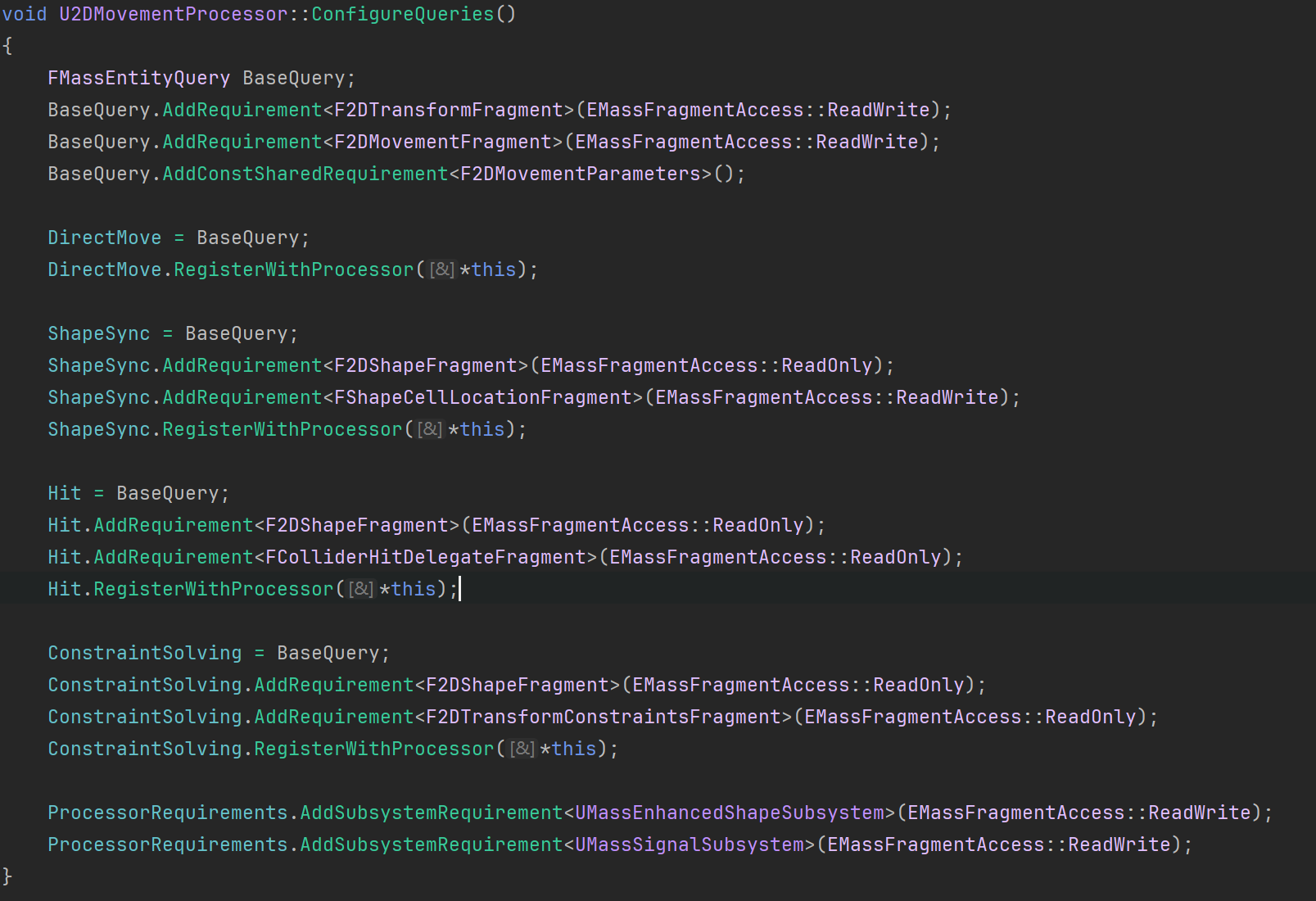
Task: Click the [&] inlay hint in ShapeSync.RegisterWithProcessor
Action: [430, 429]
